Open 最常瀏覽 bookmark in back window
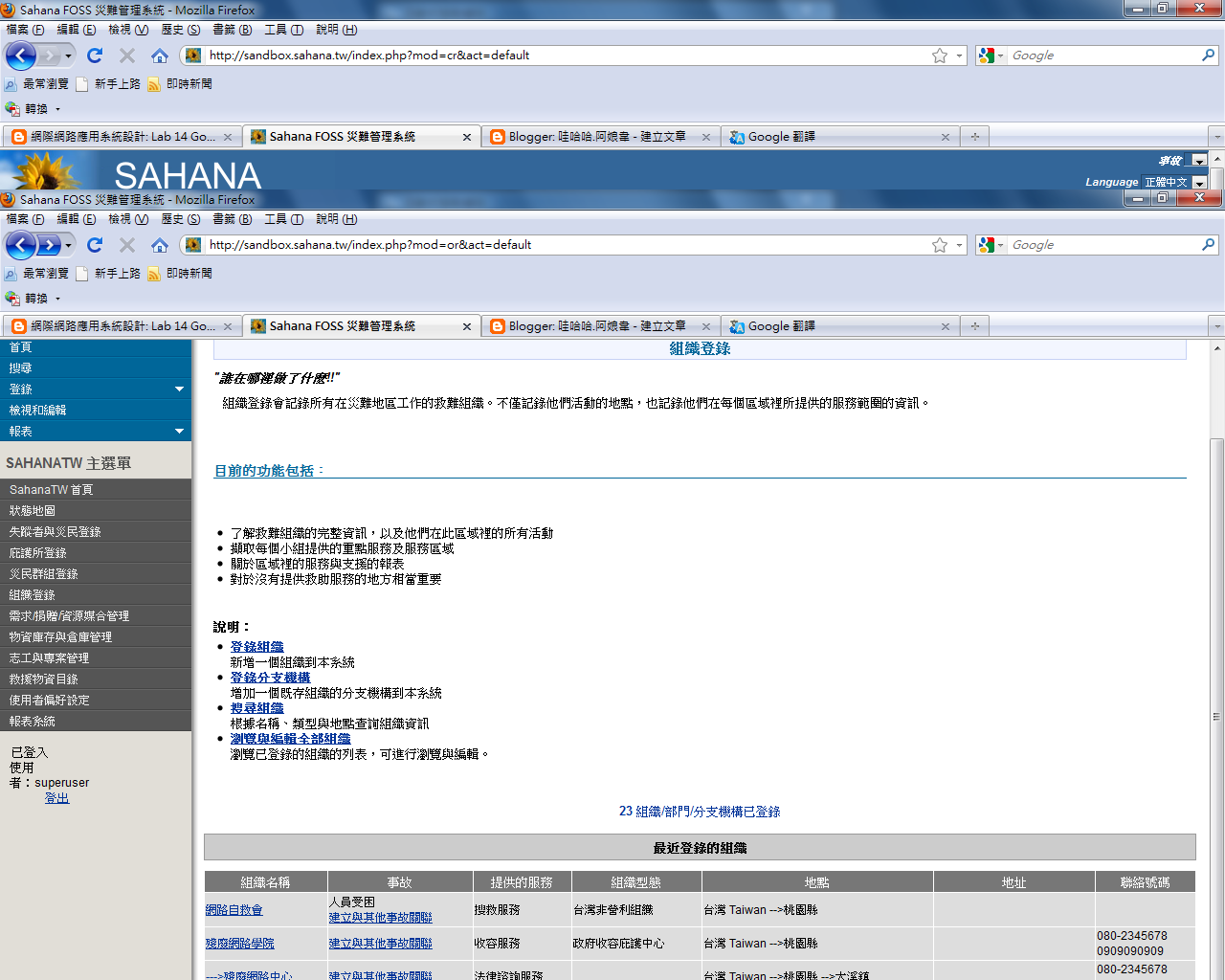1225x980 pixels. pos(36,84)
